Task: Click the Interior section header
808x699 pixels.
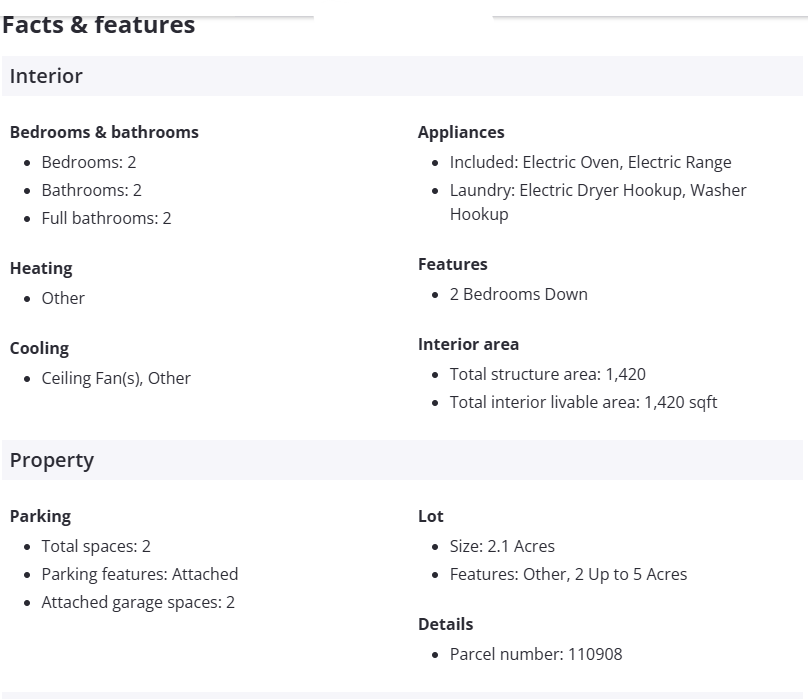Action: point(46,76)
